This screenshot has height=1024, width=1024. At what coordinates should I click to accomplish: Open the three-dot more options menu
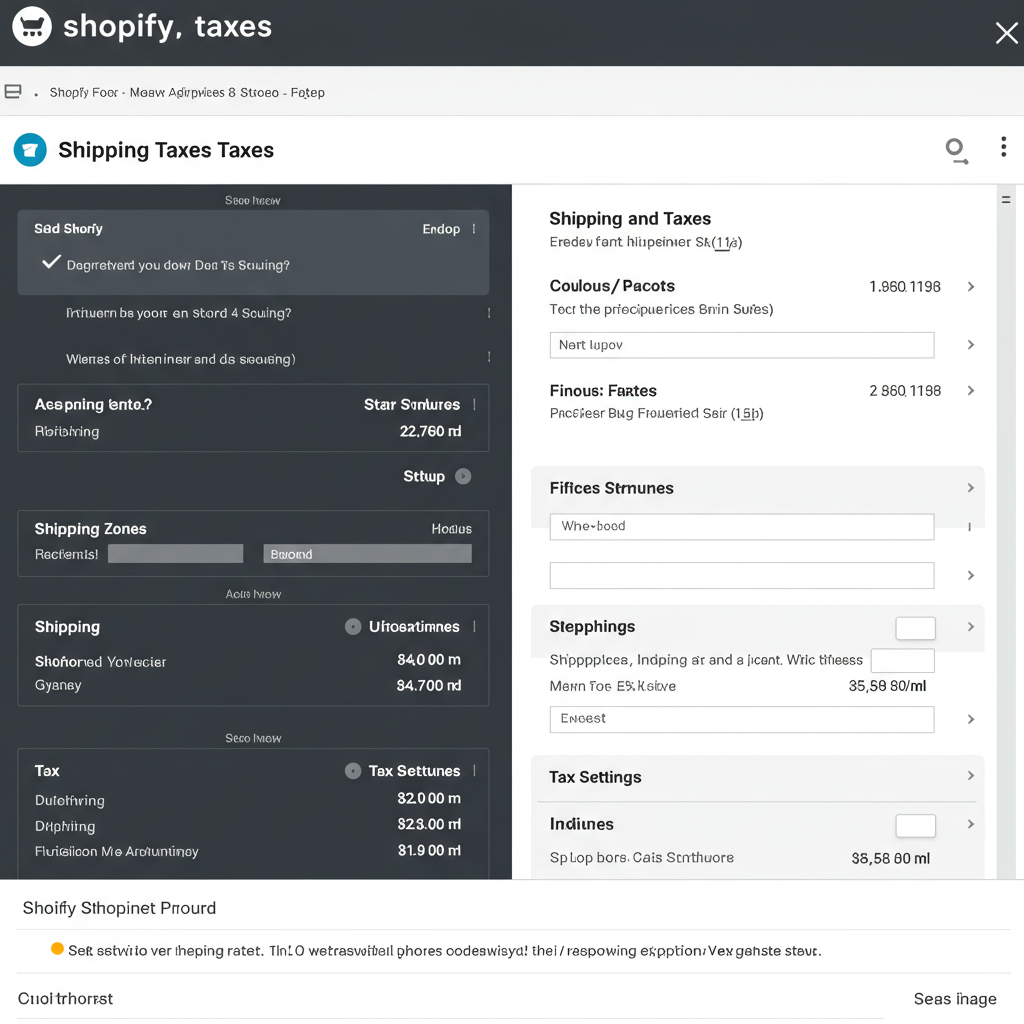click(1003, 147)
